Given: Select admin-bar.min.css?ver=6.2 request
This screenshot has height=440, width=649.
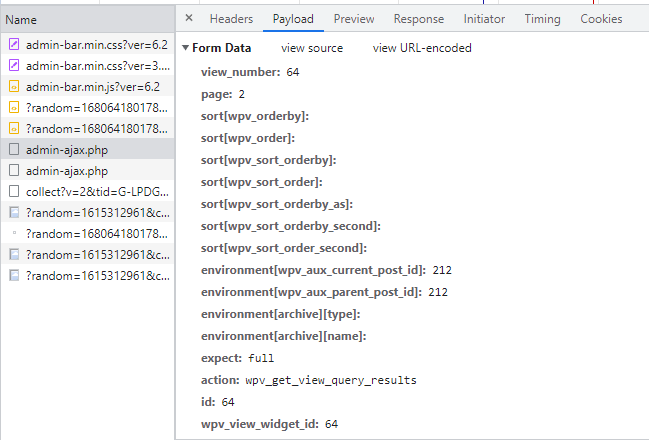Looking at the screenshot, I should point(88,44).
